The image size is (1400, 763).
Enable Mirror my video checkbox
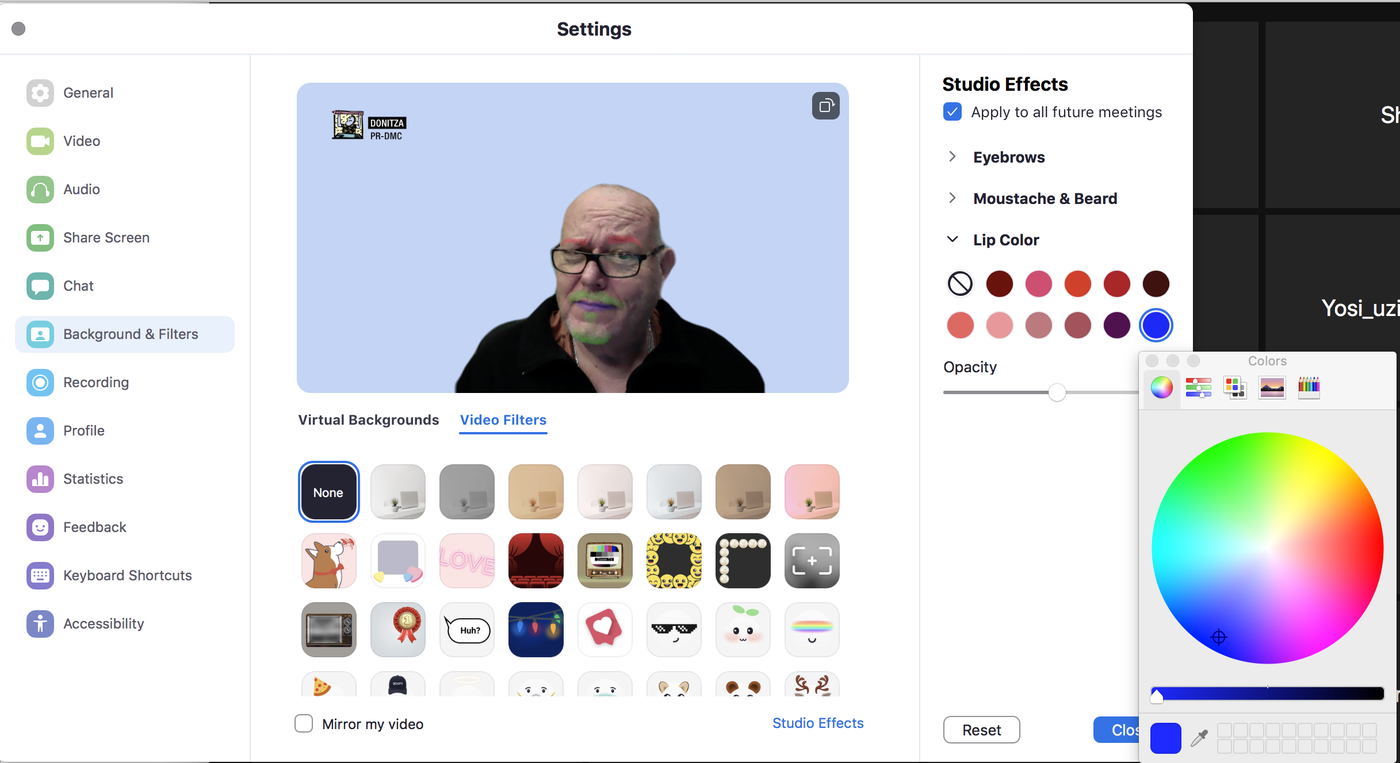304,723
